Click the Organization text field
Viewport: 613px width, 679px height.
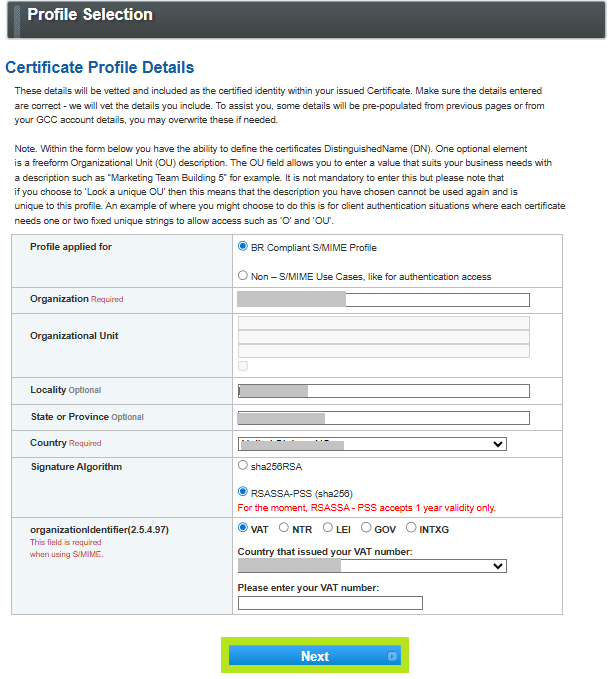pyautogui.click(x=383, y=299)
